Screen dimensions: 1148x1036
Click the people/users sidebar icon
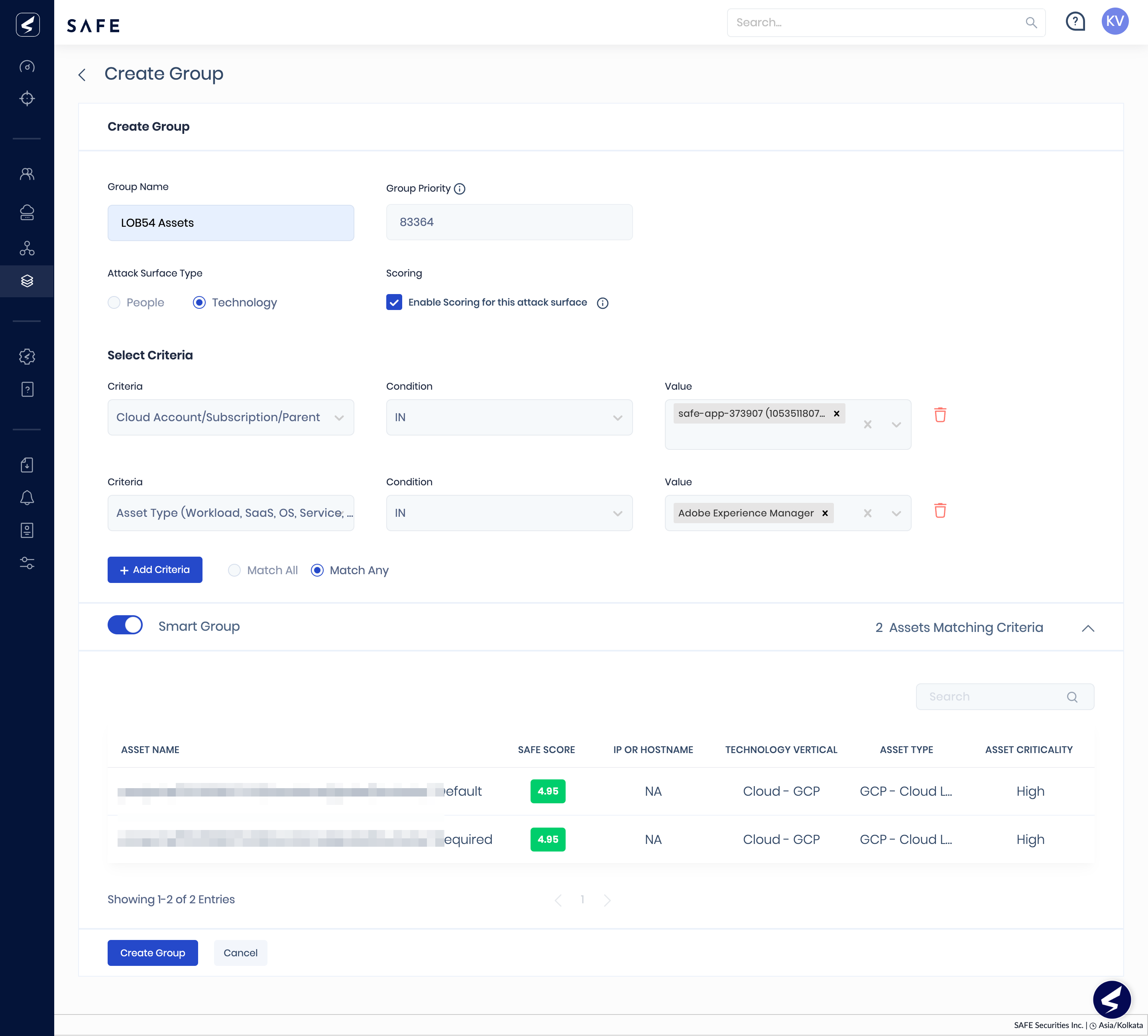pyautogui.click(x=27, y=173)
